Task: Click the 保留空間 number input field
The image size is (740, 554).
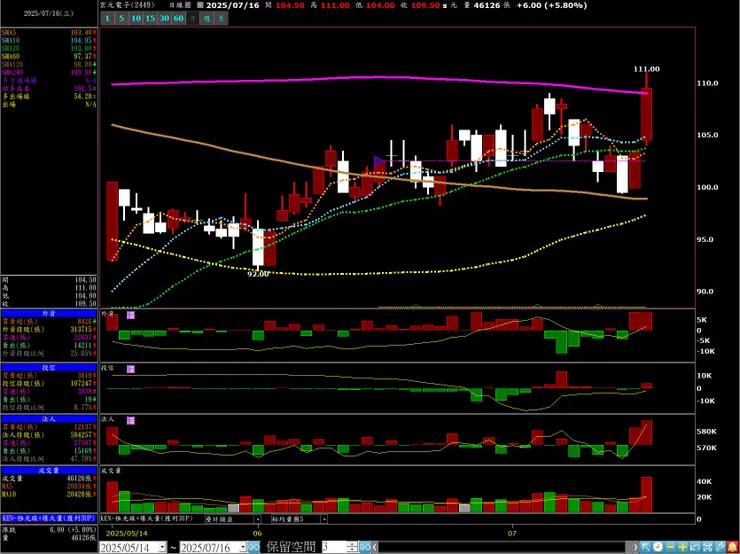Action: [x=333, y=547]
